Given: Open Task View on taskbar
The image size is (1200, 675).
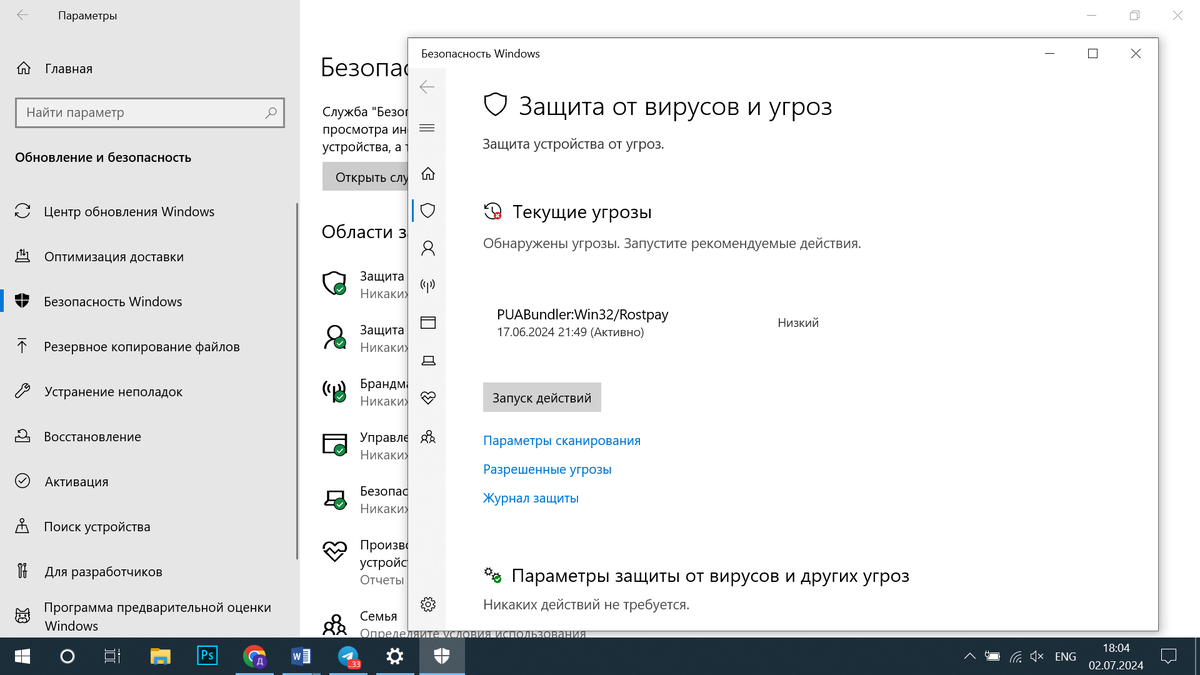Looking at the screenshot, I should [113, 656].
